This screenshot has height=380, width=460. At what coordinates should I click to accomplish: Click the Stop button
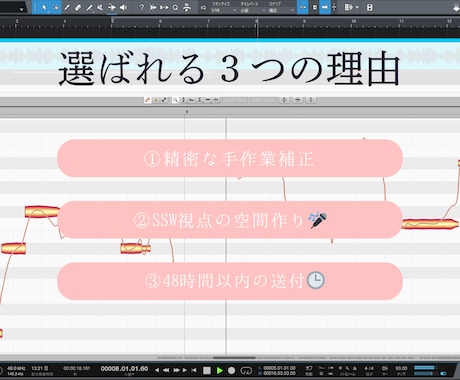(x=207, y=370)
